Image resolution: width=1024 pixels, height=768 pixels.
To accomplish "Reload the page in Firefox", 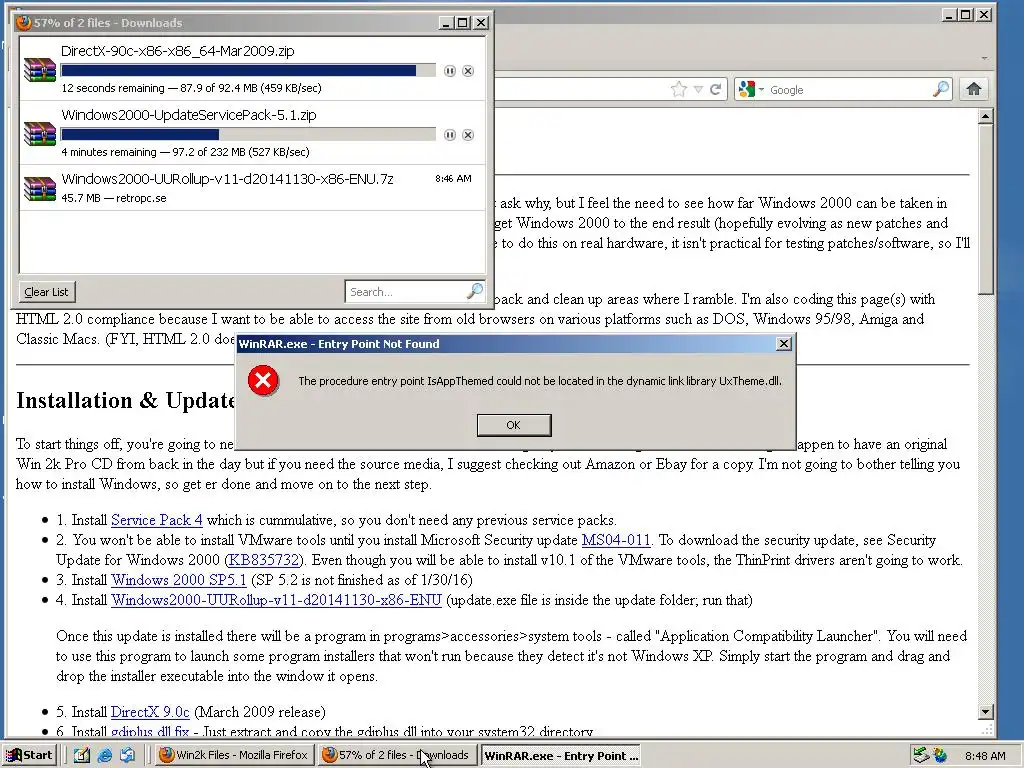I will tap(716, 89).
